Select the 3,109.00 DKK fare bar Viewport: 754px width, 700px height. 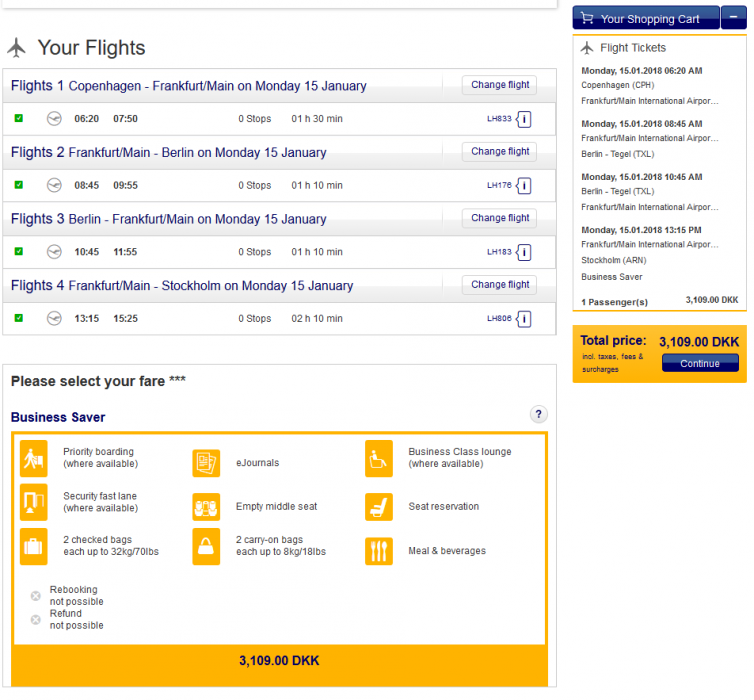279,664
